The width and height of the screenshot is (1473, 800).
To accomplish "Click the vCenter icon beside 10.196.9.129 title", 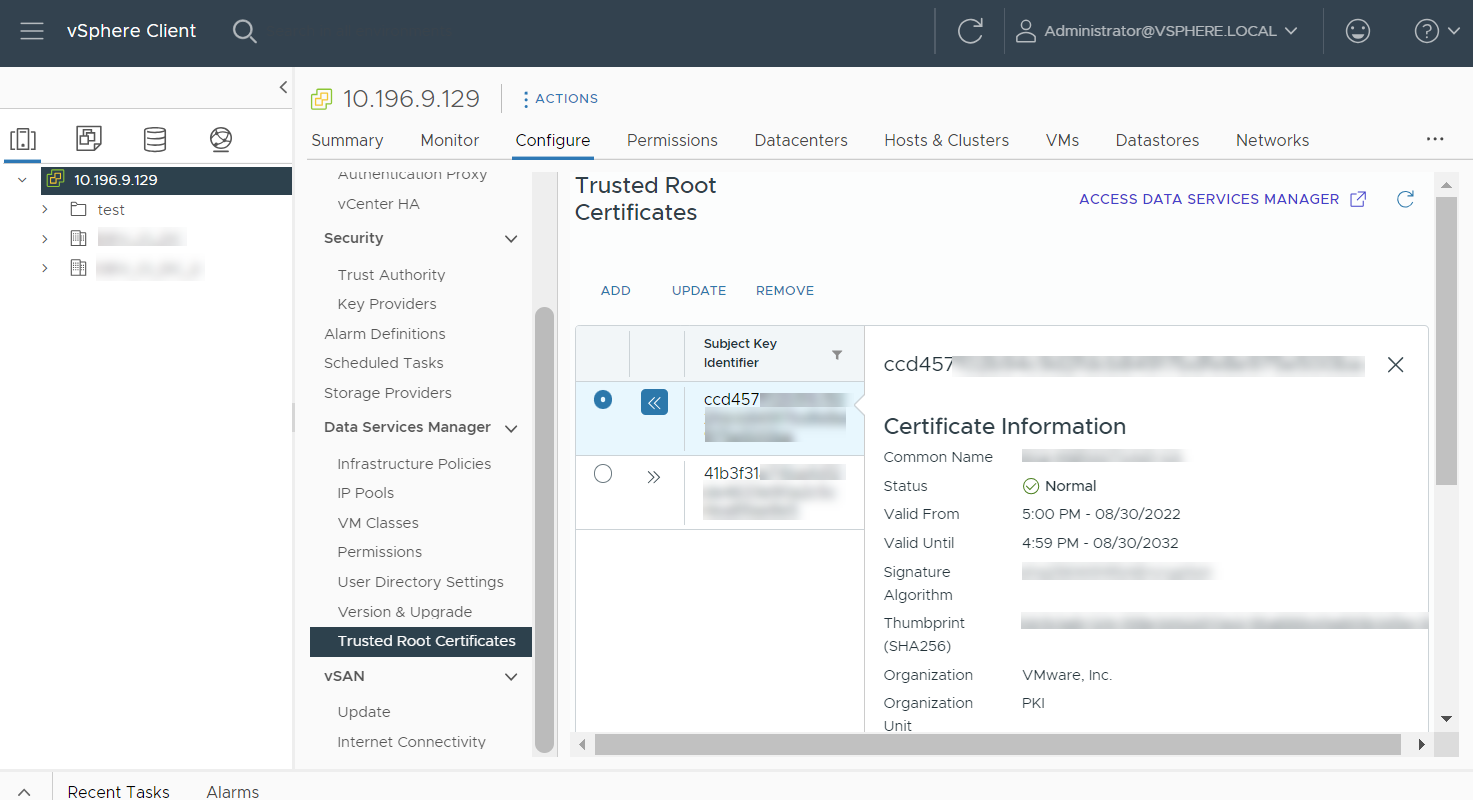I will [x=321, y=99].
